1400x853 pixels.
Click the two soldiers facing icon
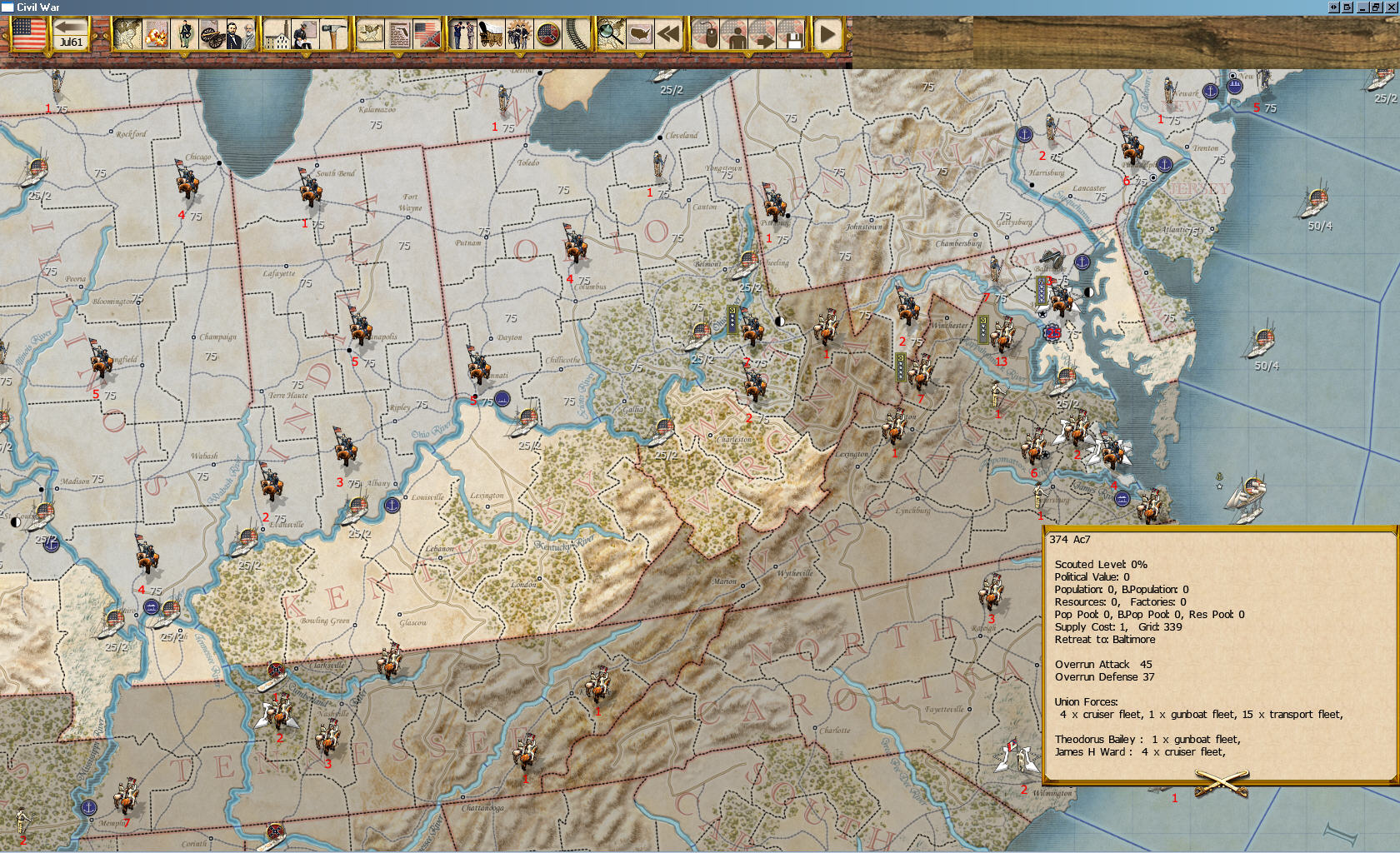pos(462,35)
